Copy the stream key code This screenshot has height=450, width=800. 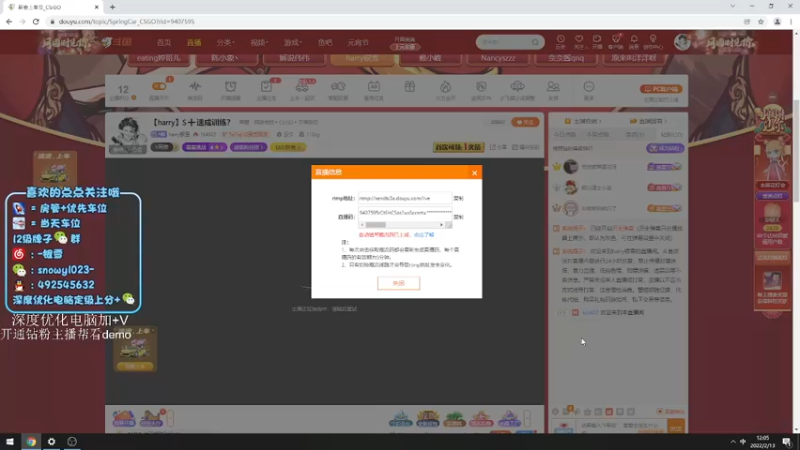click(x=458, y=217)
